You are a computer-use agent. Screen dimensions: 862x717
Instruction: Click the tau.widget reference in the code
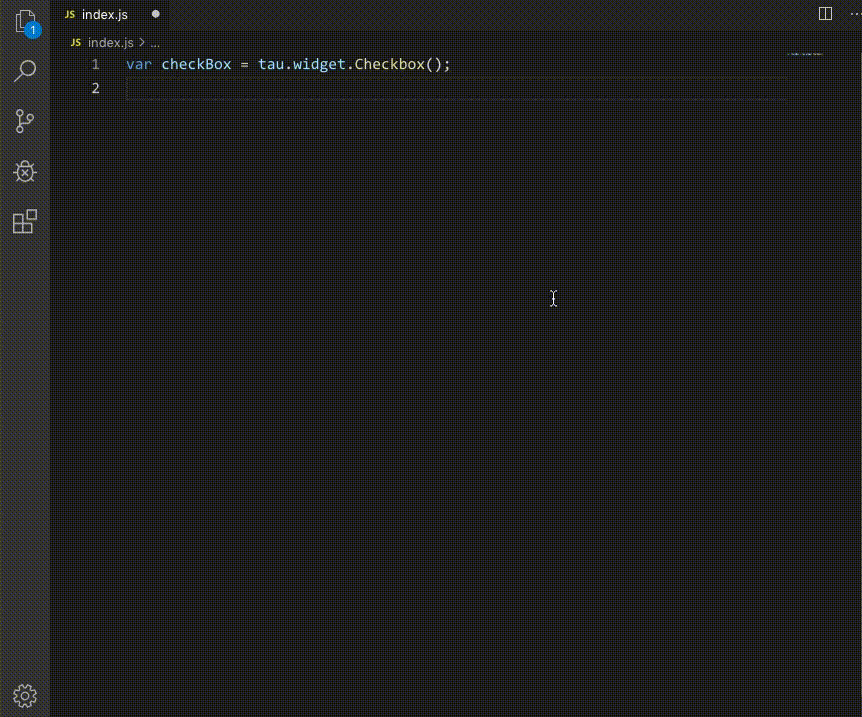click(x=300, y=63)
